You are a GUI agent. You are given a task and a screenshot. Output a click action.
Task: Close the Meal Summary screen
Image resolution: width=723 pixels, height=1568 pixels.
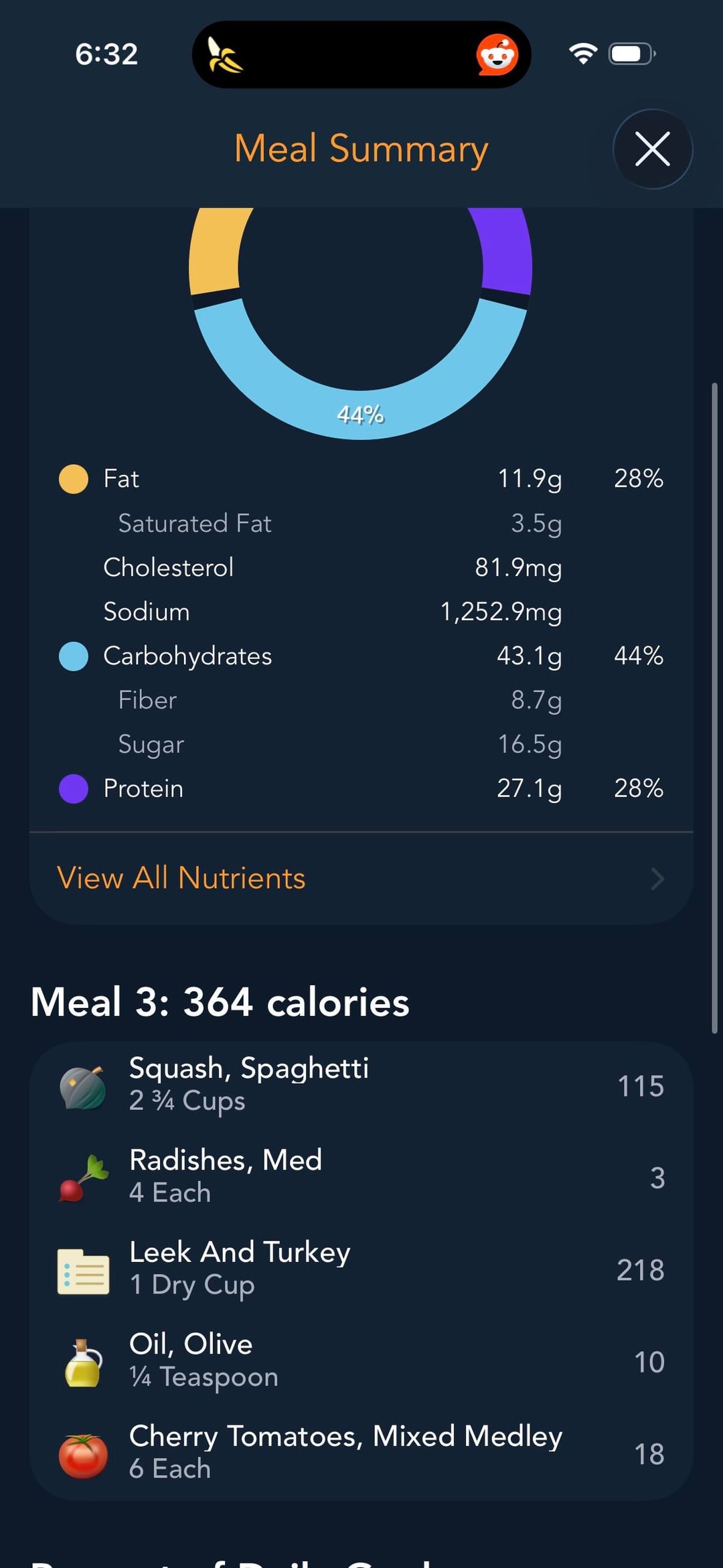point(652,149)
